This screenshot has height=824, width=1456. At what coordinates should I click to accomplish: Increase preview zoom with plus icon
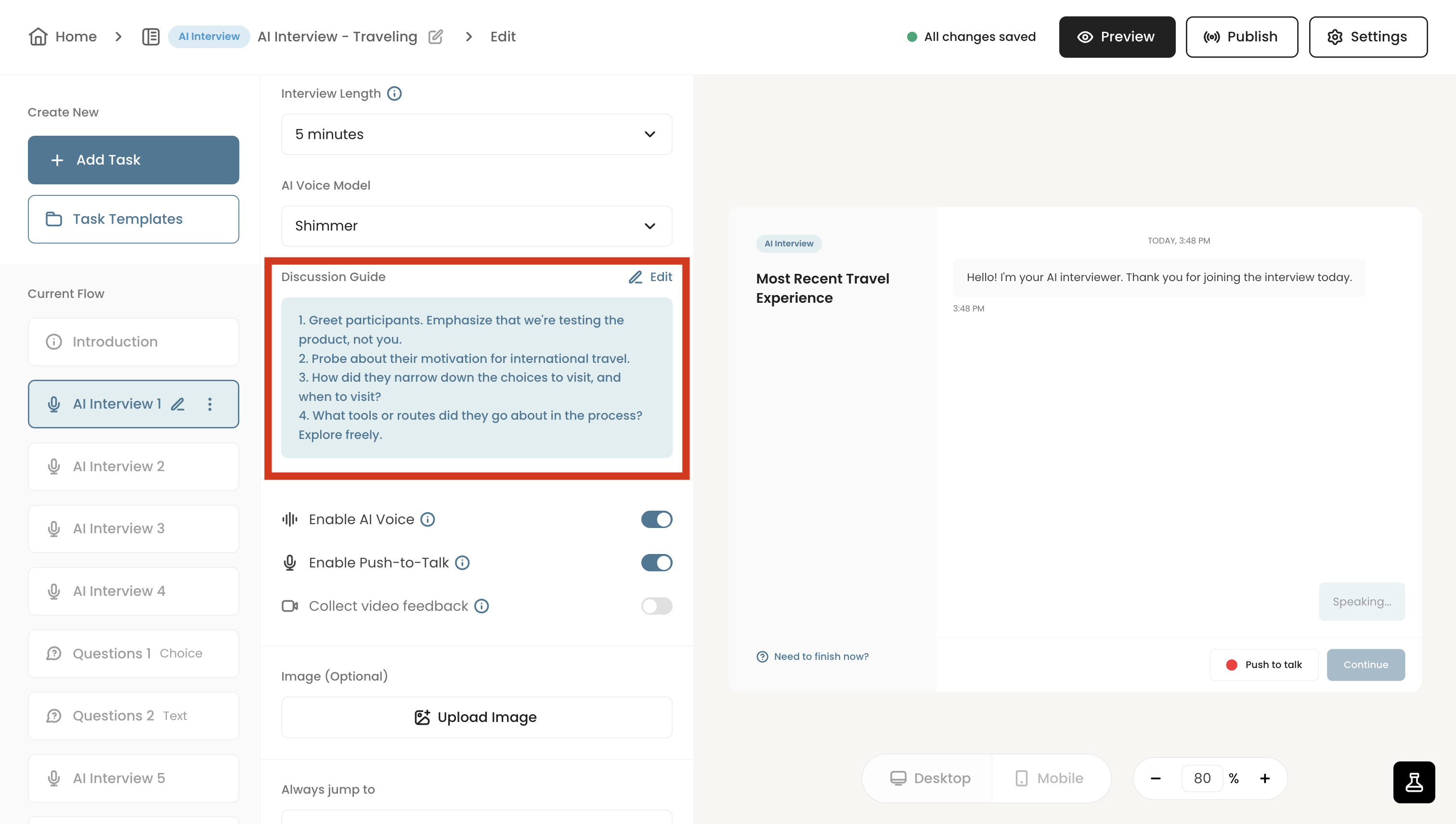tap(1265, 779)
